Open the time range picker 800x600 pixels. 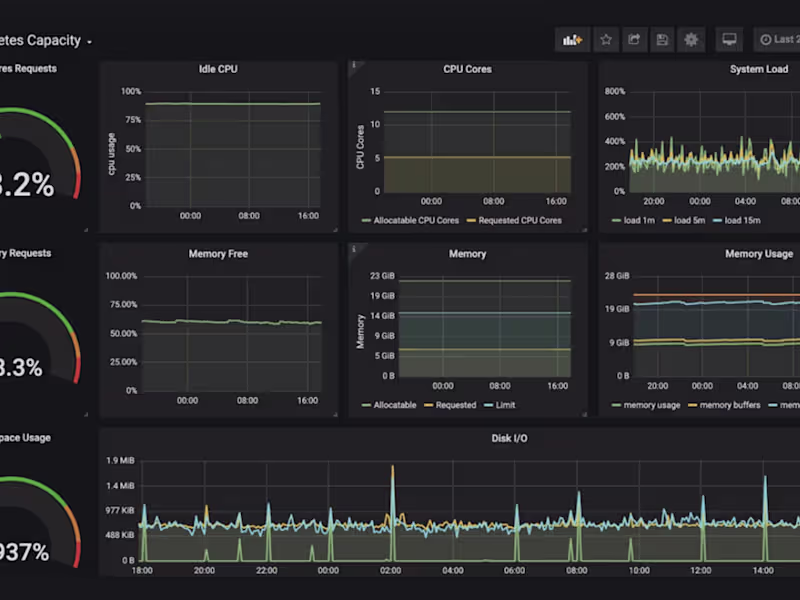(x=780, y=40)
